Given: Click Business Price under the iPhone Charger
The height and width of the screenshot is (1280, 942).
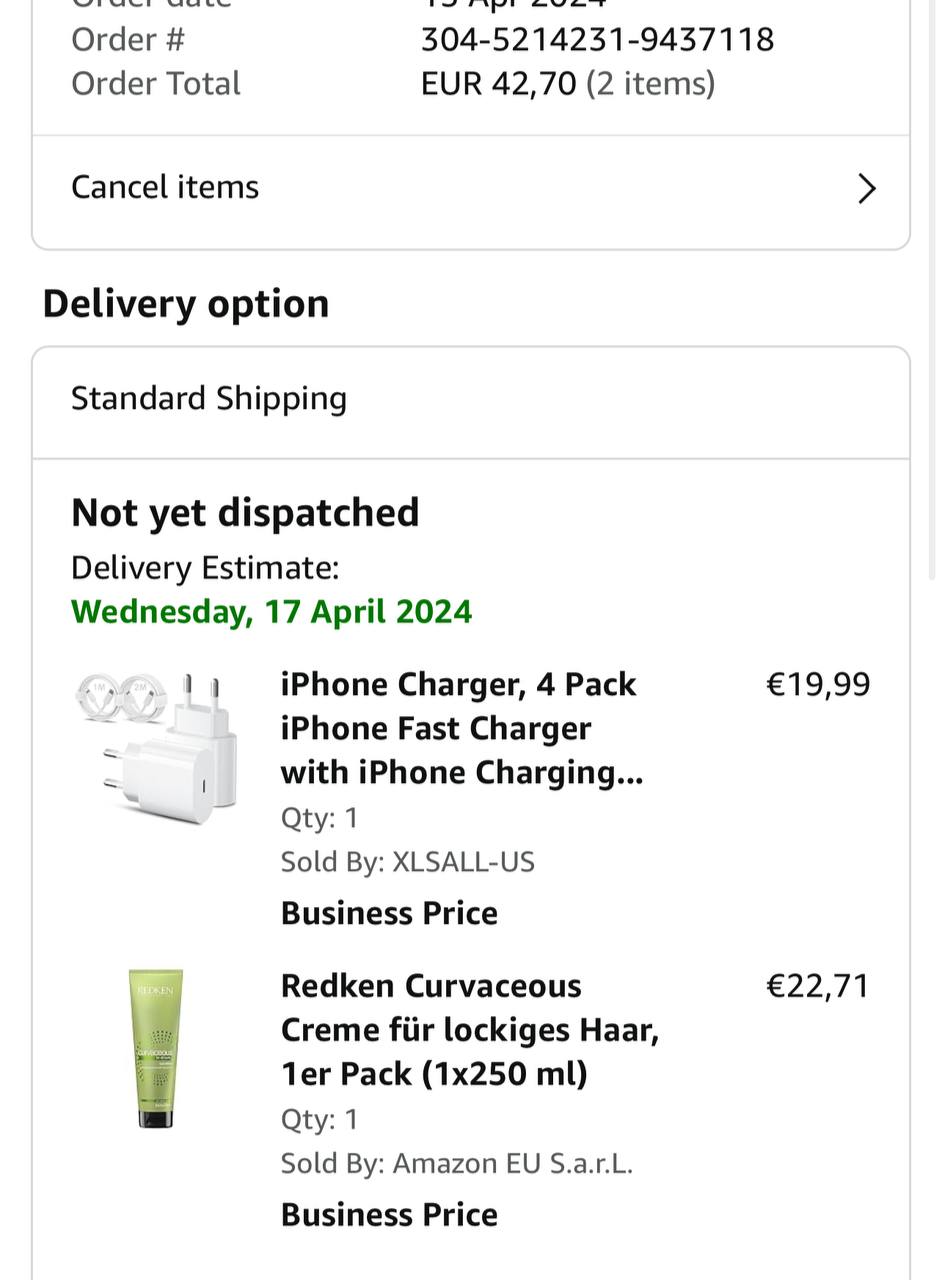Looking at the screenshot, I should click(x=389, y=913).
